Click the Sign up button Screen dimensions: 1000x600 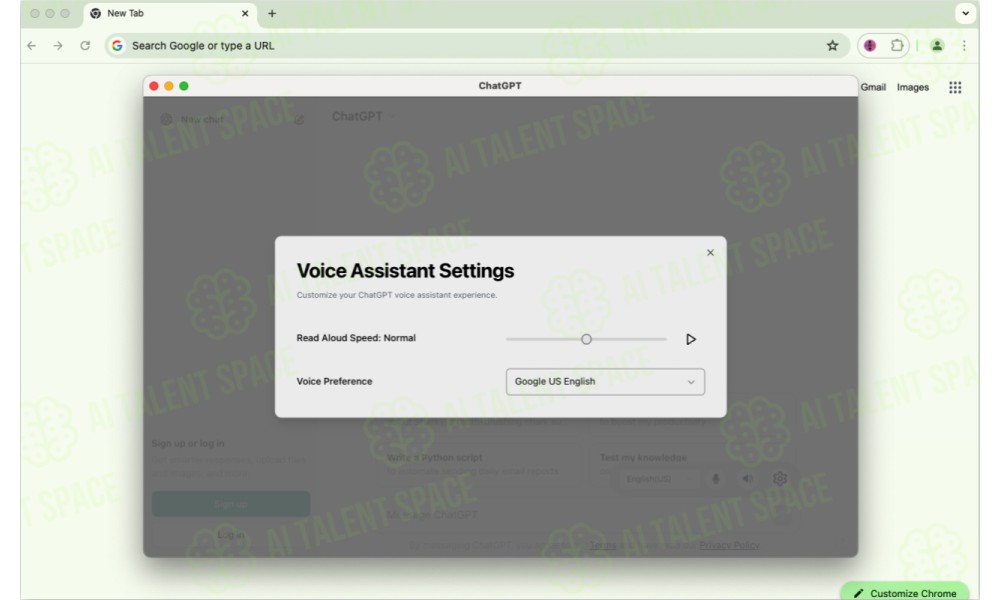pyautogui.click(x=230, y=504)
